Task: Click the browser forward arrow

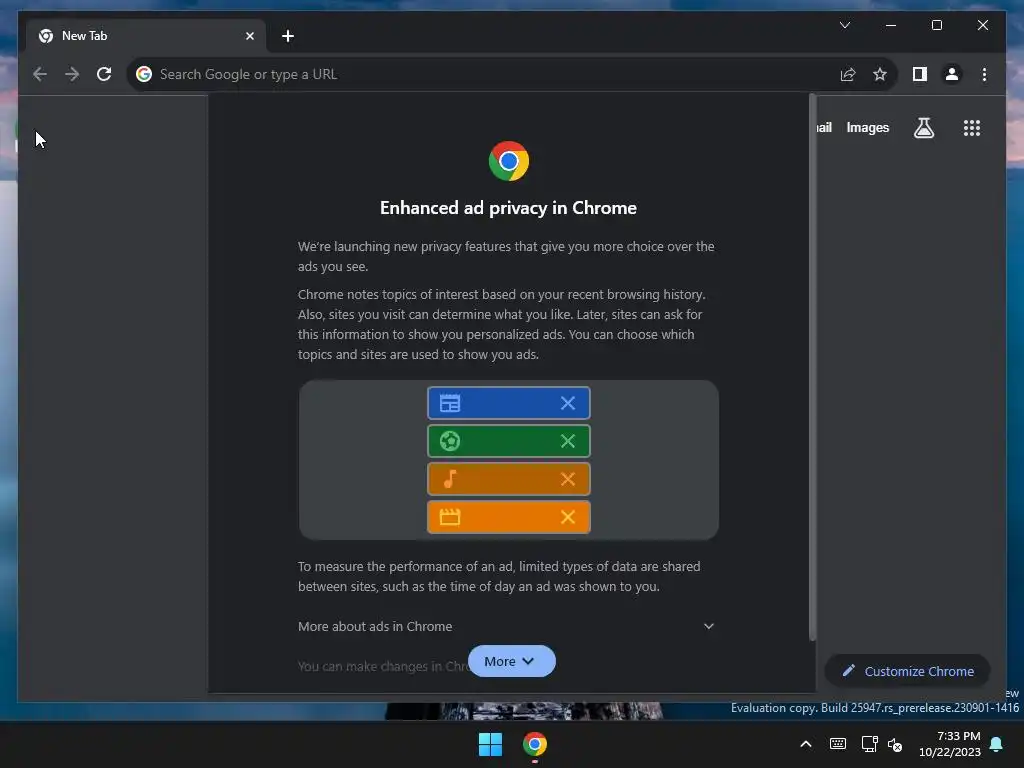Action: coord(72,74)
